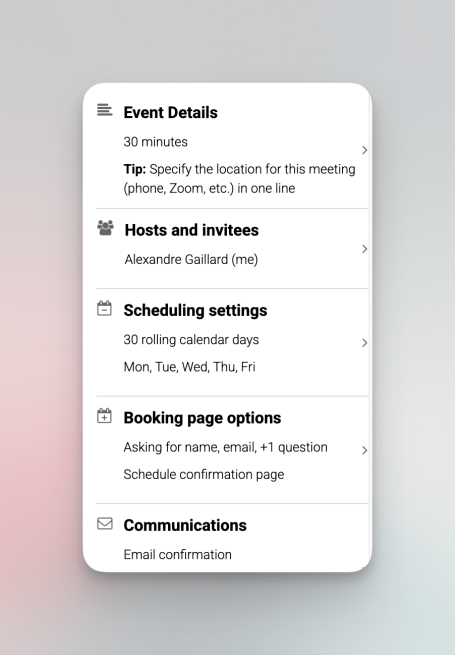Click Email confirmation under Communications
The width and height of the screenshot is (455, 655).
click(x=178, y=555)
